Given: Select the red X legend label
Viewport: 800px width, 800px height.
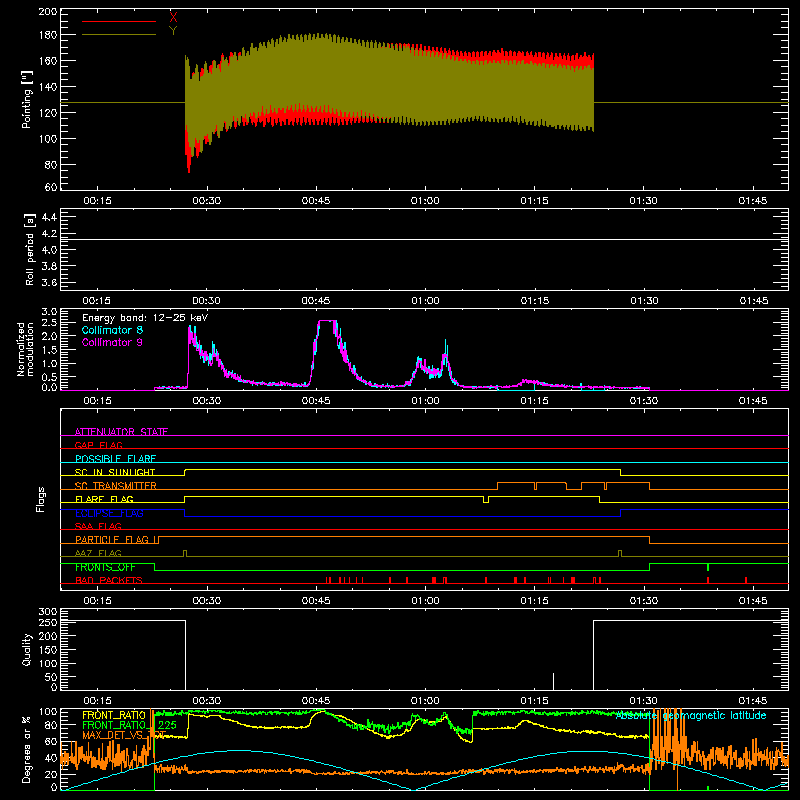Looking at the screenshot, I should [x=173, y=18].
